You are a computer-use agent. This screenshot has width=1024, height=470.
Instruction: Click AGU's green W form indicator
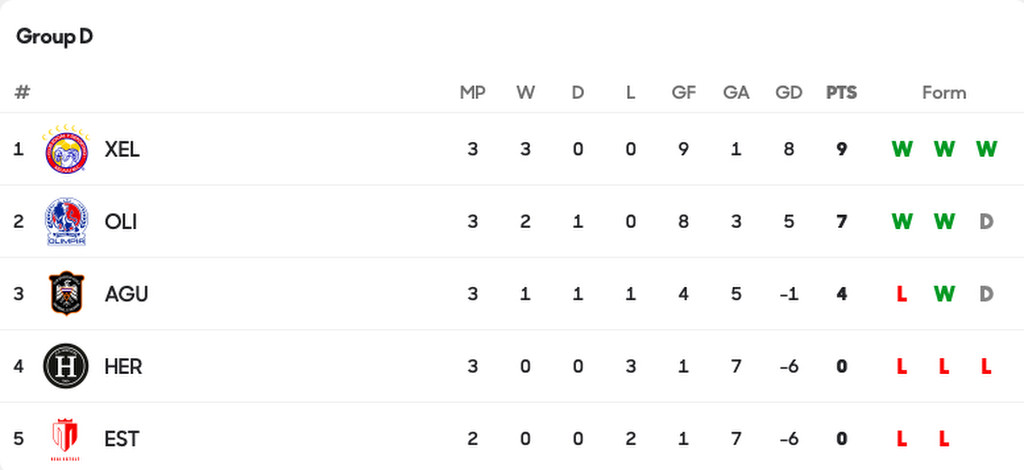pyautogui.click(x=944, y=294)
